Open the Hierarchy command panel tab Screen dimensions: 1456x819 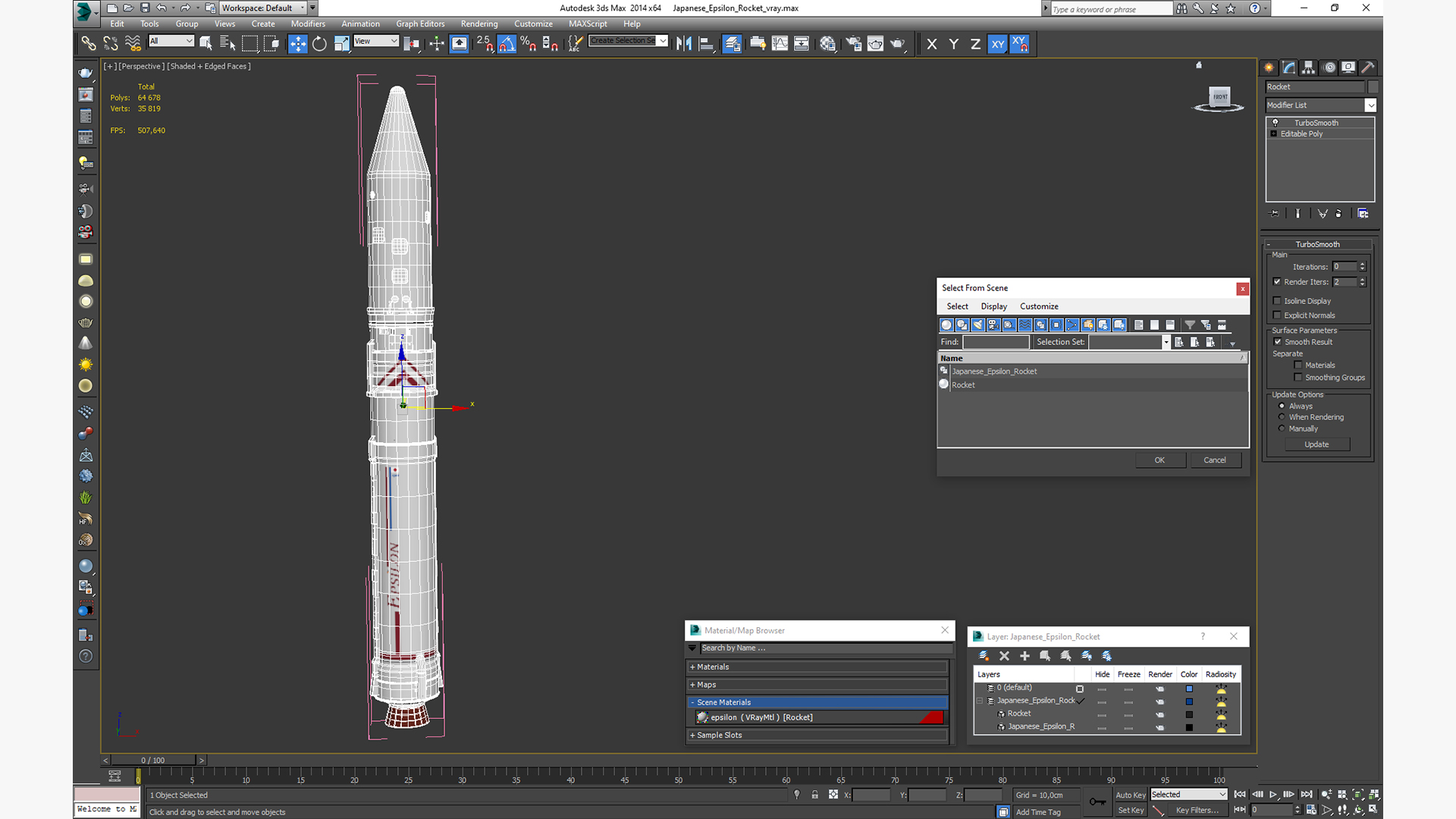1309,67
